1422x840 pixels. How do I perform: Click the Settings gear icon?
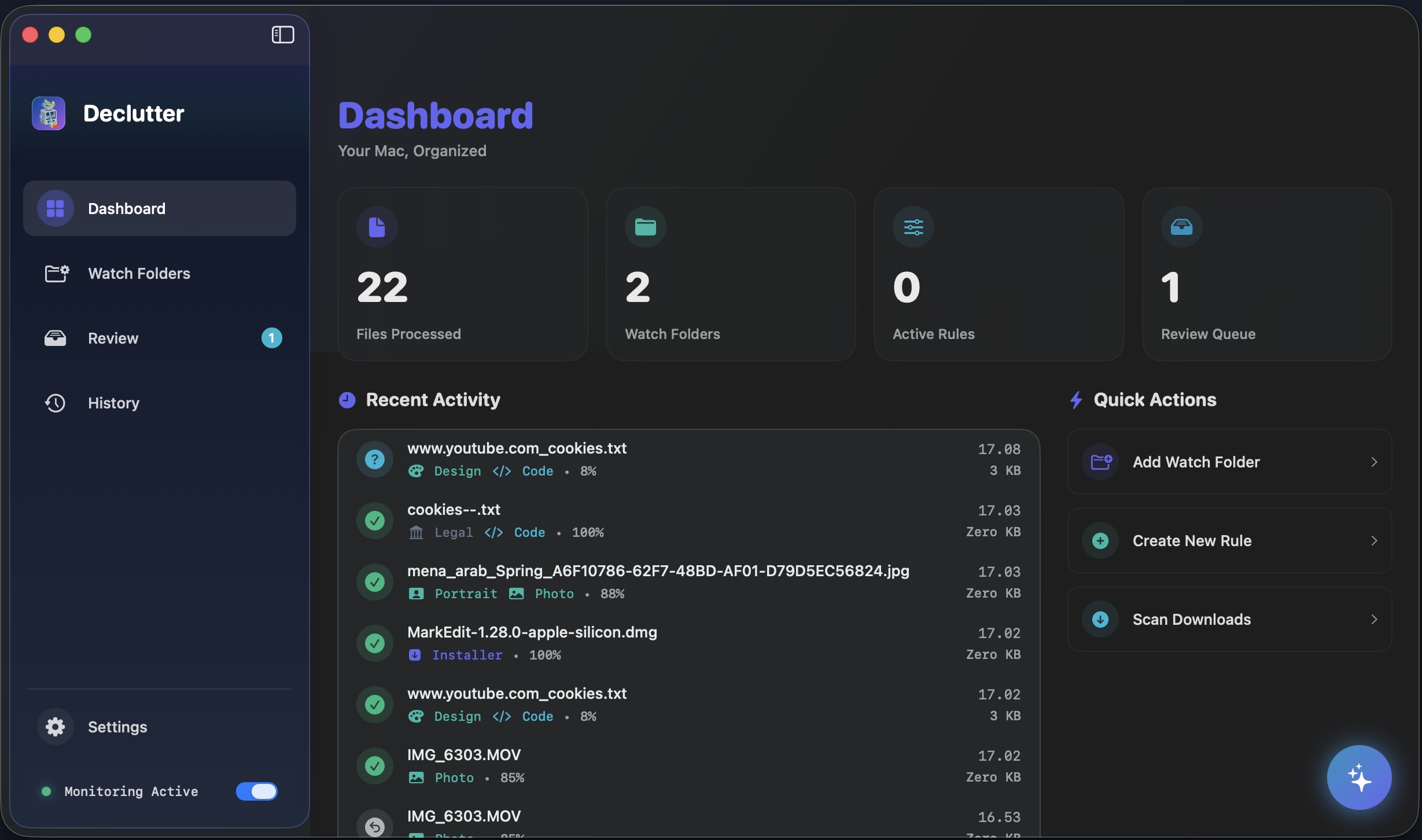click(x=55, y=727)
